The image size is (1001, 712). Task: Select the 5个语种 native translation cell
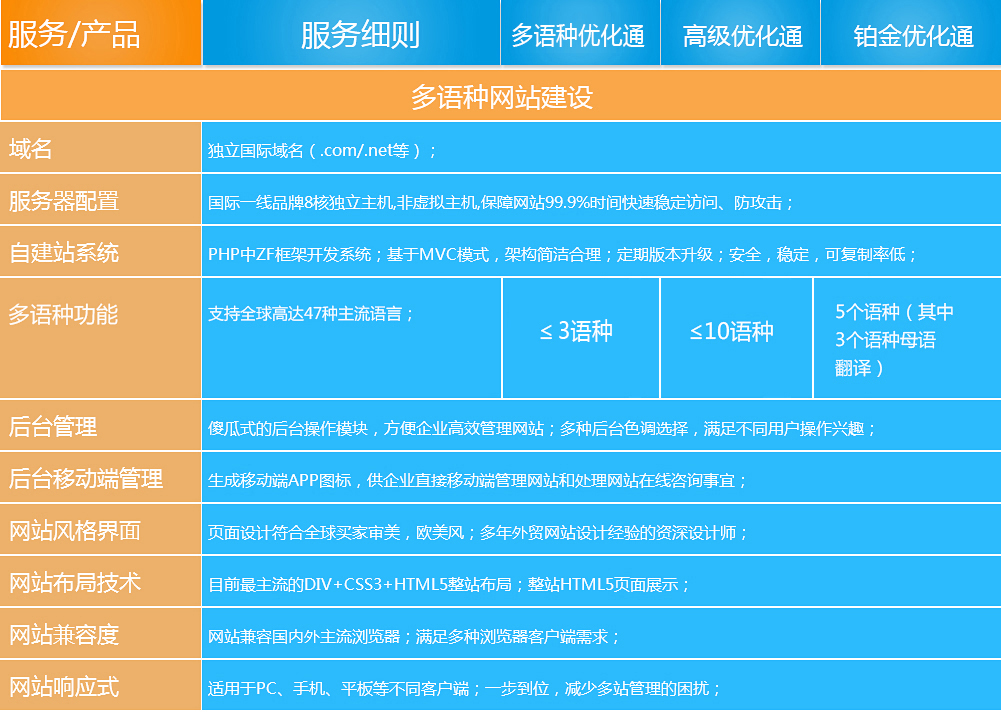tap(895, 340)
